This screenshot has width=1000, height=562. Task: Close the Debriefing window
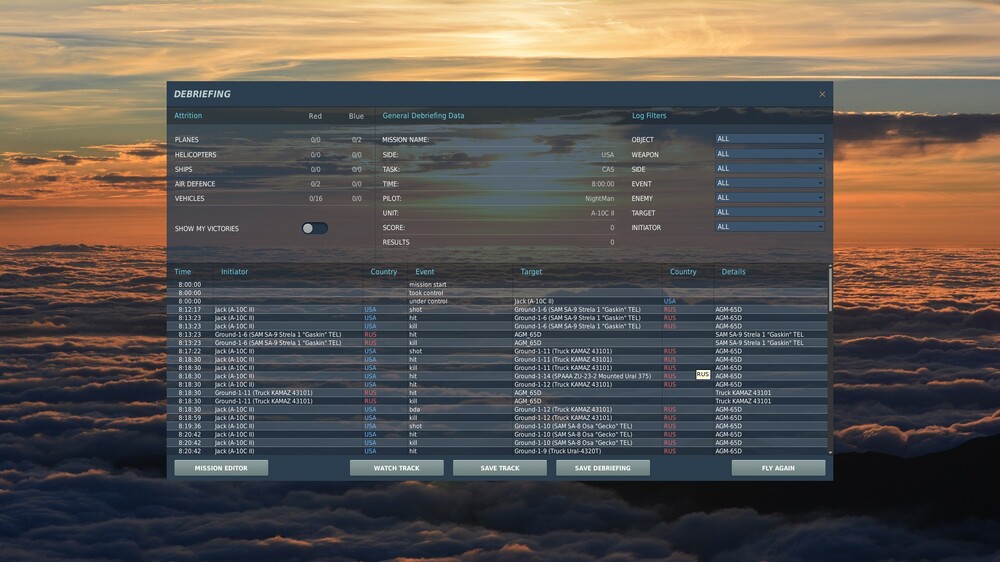pyautogui.click(x=822, y=94)
